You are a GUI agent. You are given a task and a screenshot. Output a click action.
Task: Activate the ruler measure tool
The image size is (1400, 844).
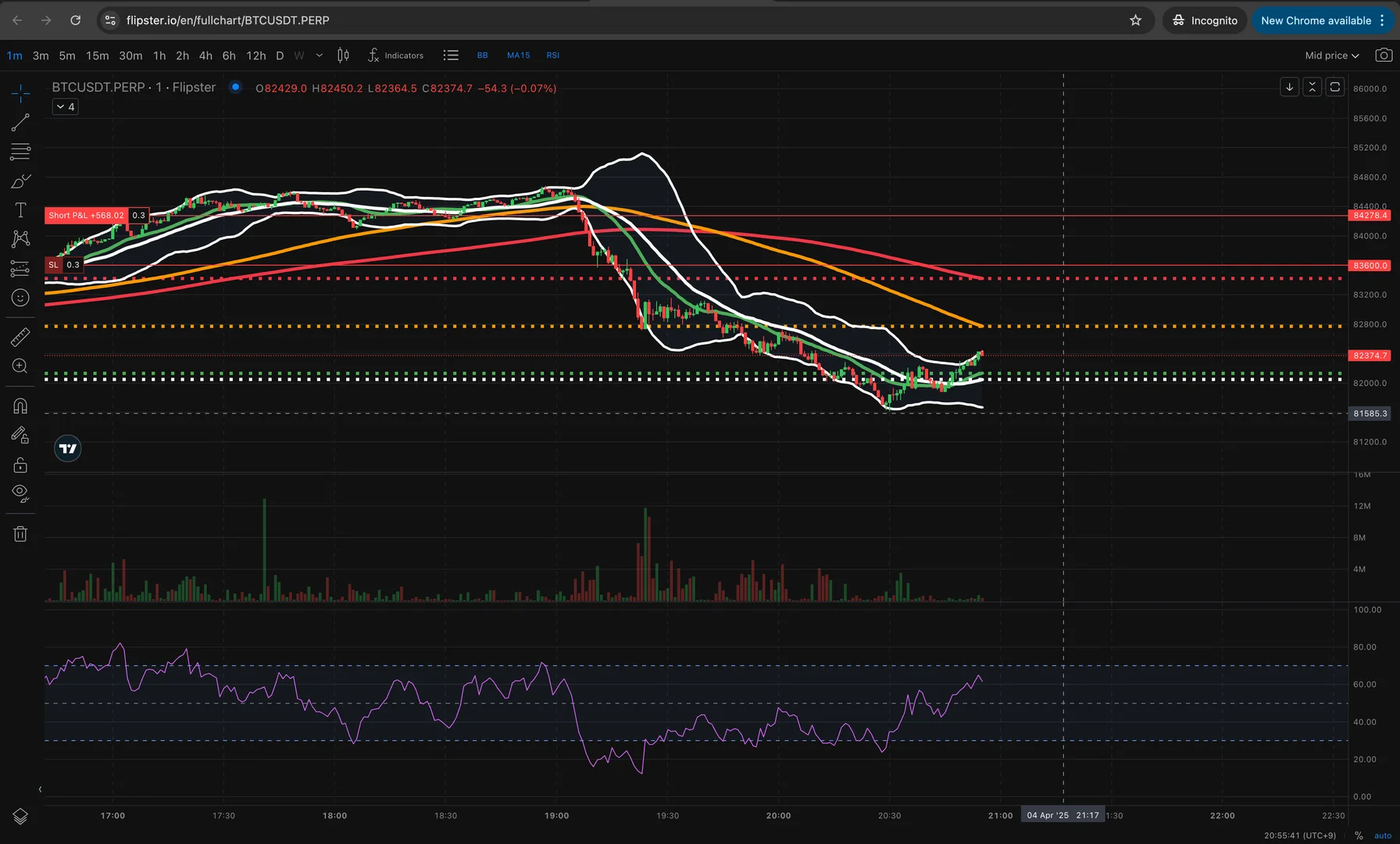pos(20,337)
